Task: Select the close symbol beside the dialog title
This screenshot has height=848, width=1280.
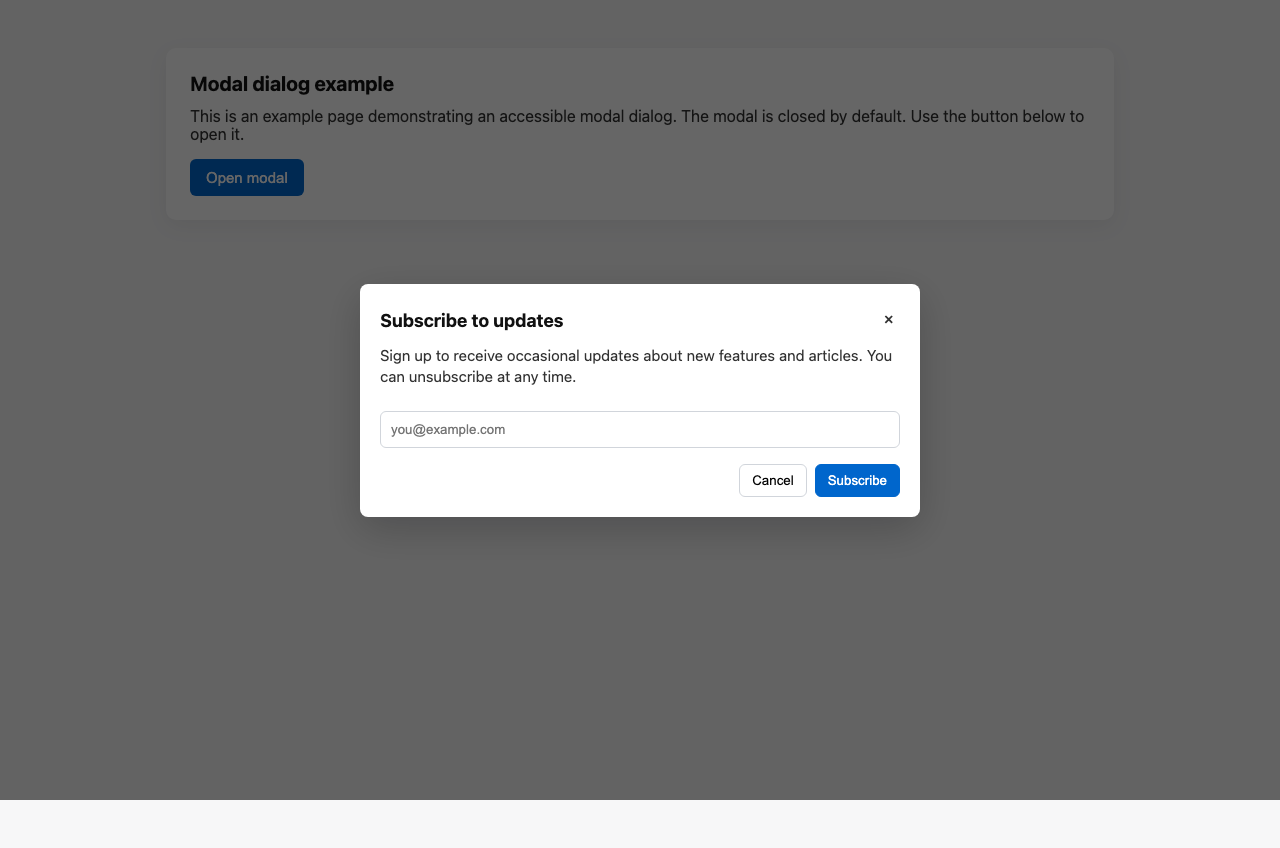Action: (x=888, y=319)
